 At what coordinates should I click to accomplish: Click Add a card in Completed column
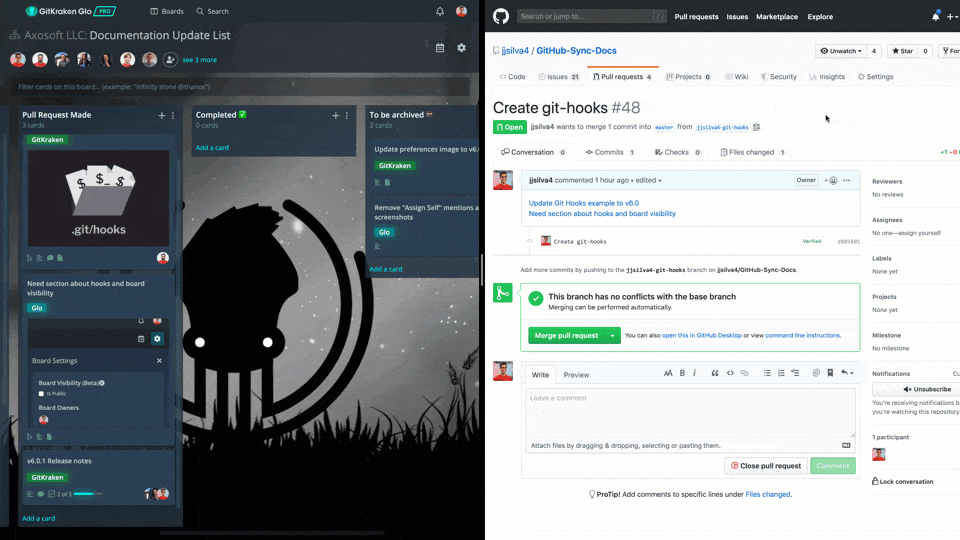[x=212, y=148]
